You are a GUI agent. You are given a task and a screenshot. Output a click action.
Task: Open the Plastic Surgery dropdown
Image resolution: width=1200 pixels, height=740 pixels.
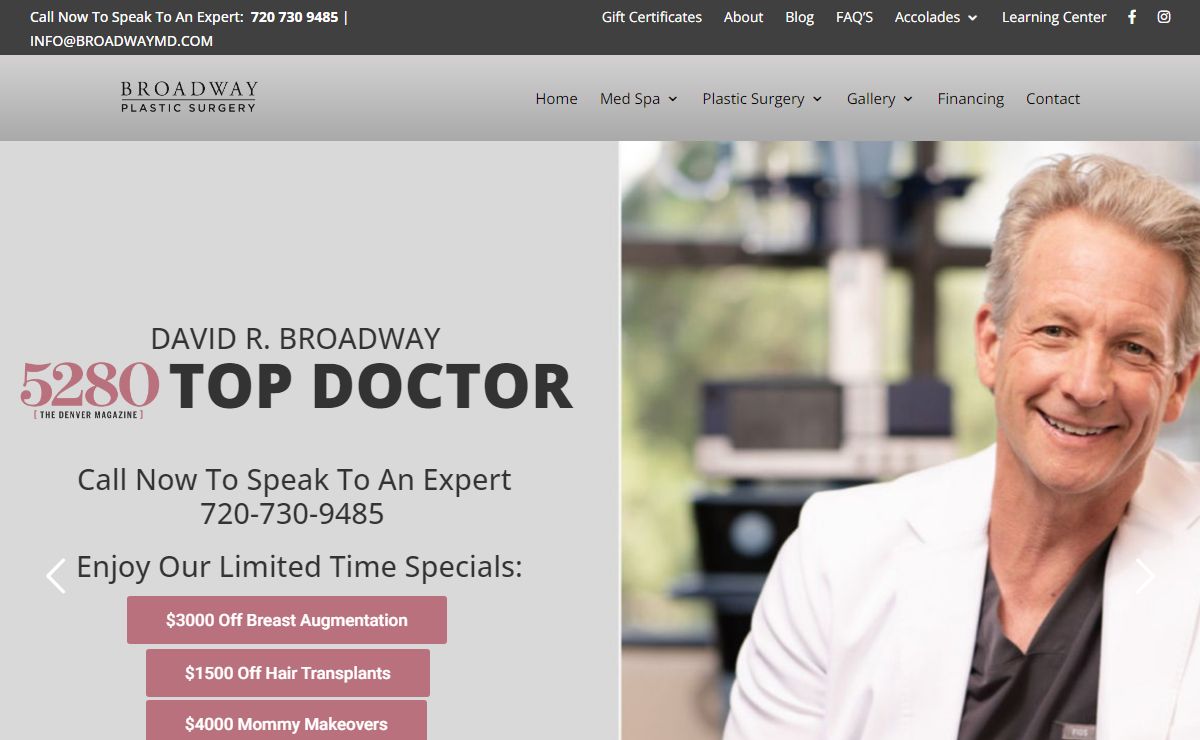[x=762, y=98]
